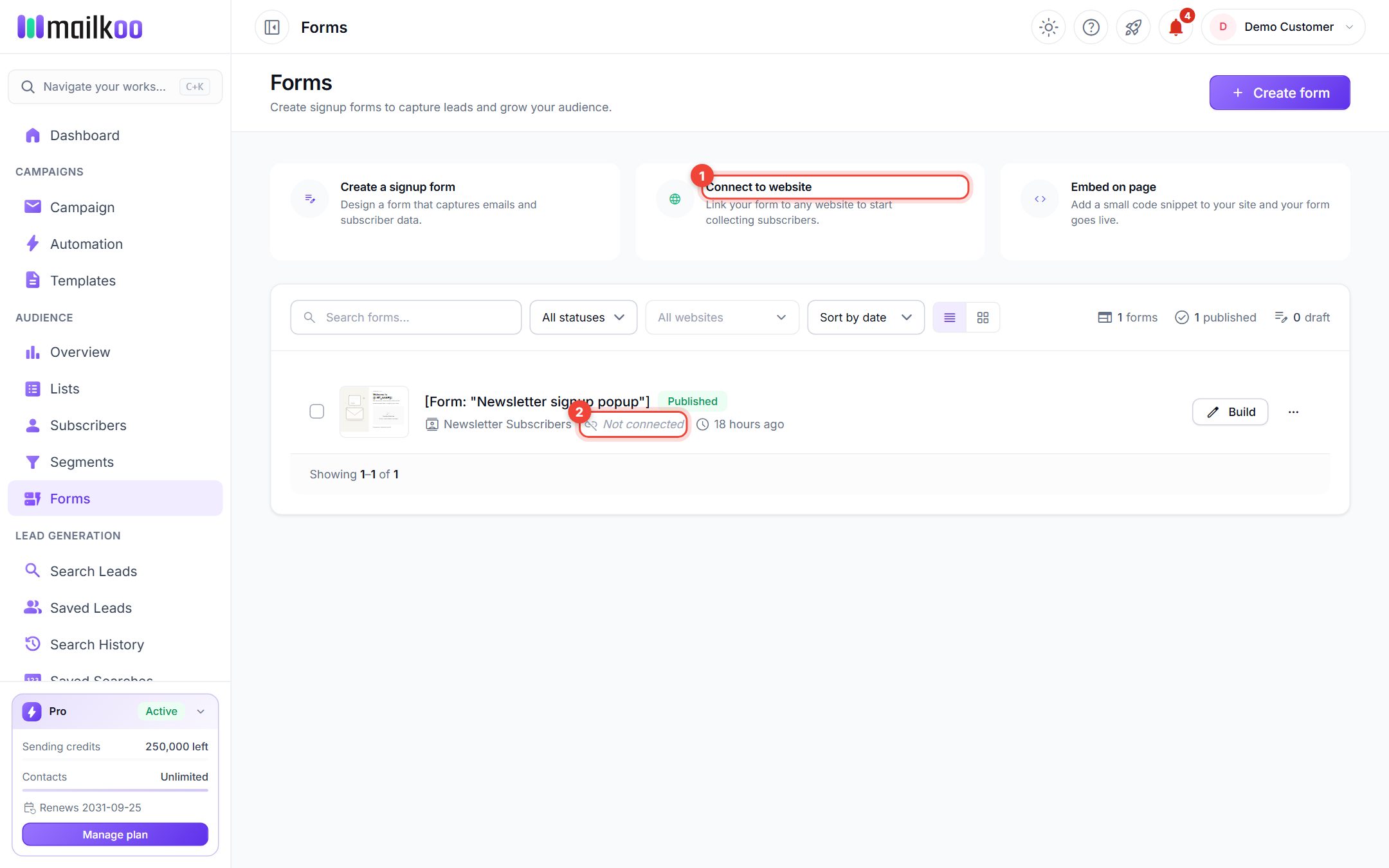Go to Dashboard in sidebar
The height and width of the screenshot is (868, 1389).
tap(115, 135)
